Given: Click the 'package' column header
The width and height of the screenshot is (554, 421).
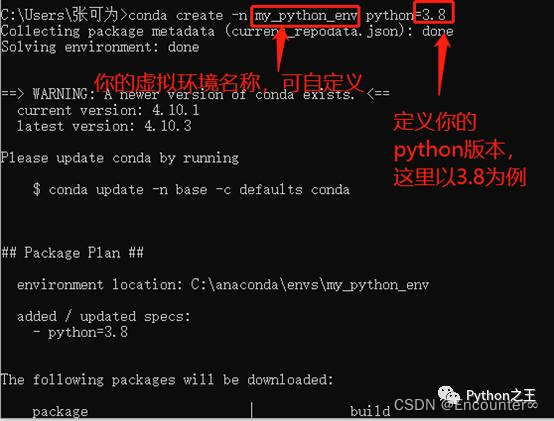Looking at the screenshot, I should click(60, 411).
